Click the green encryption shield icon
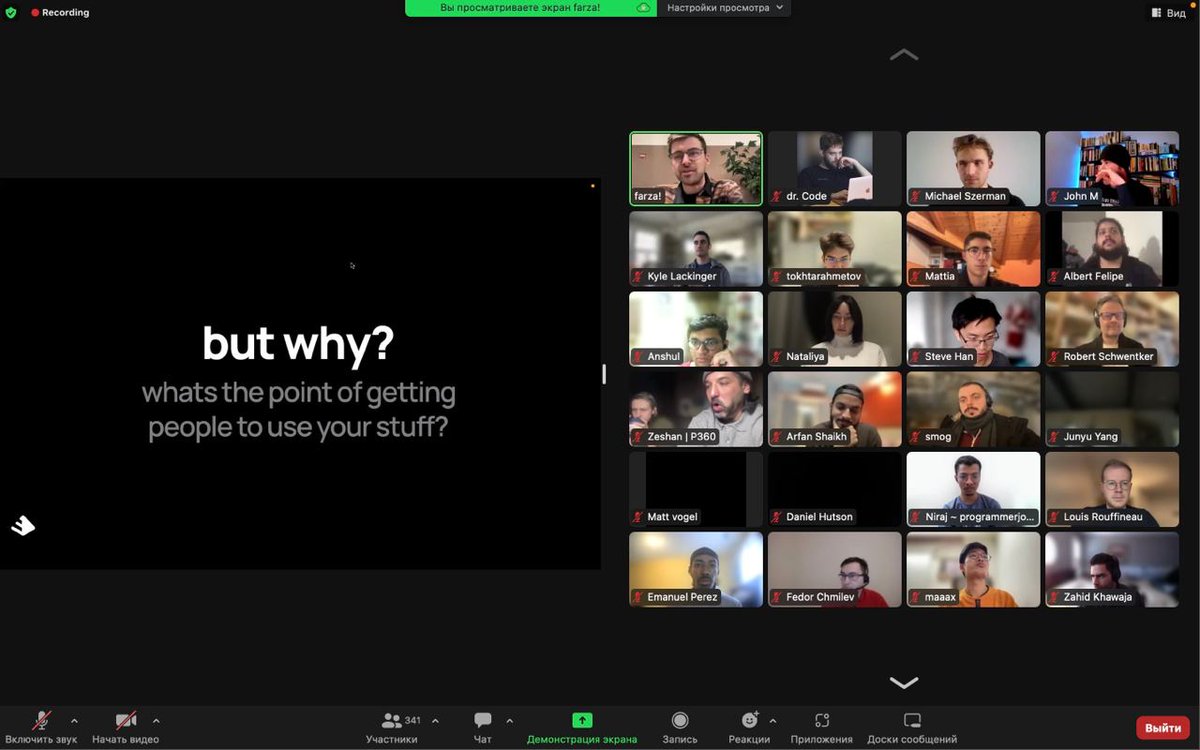This screenshot has width=1200, height=750. point(11,12)
